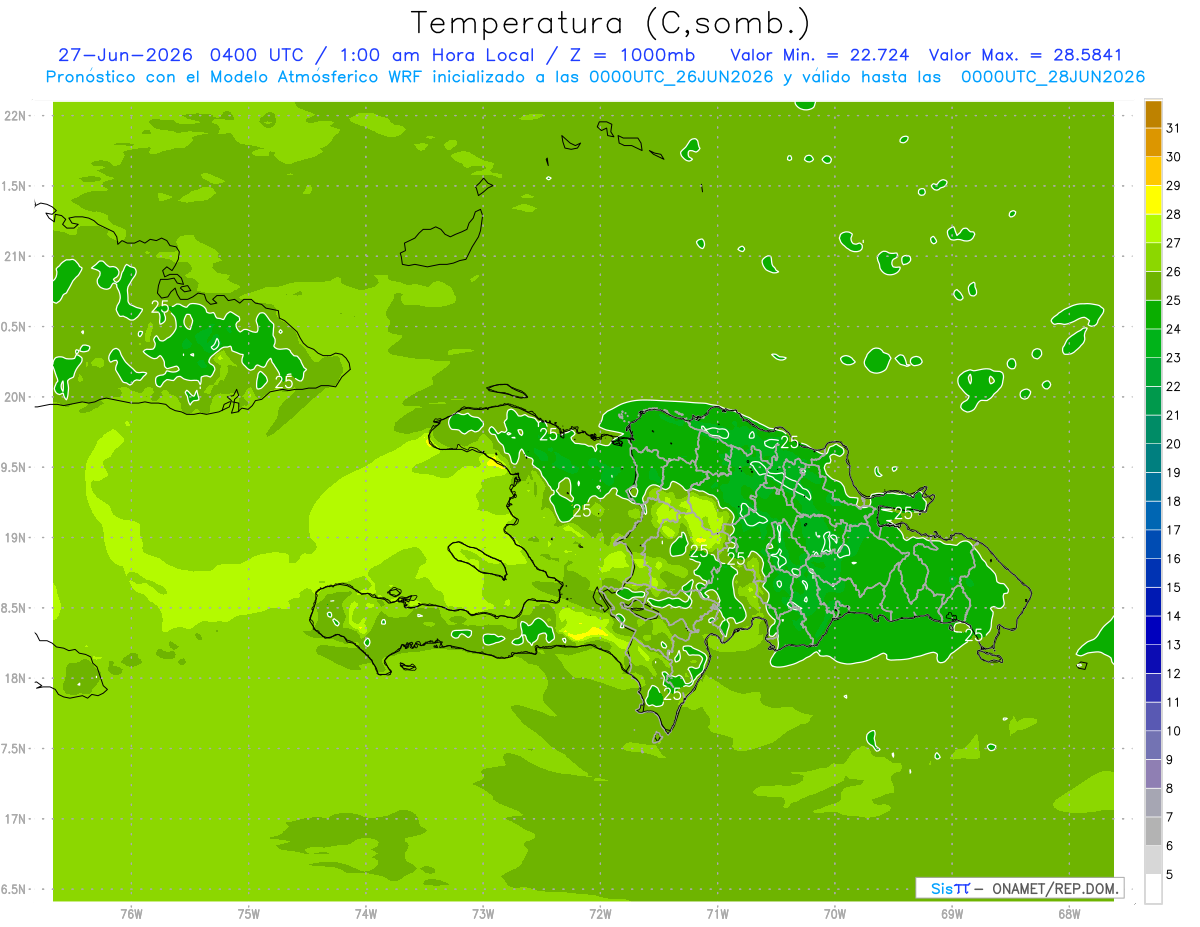This screenshot has height=927, width=1200.
Task: Click the "74W" longitude label
Action: point(366,914)
